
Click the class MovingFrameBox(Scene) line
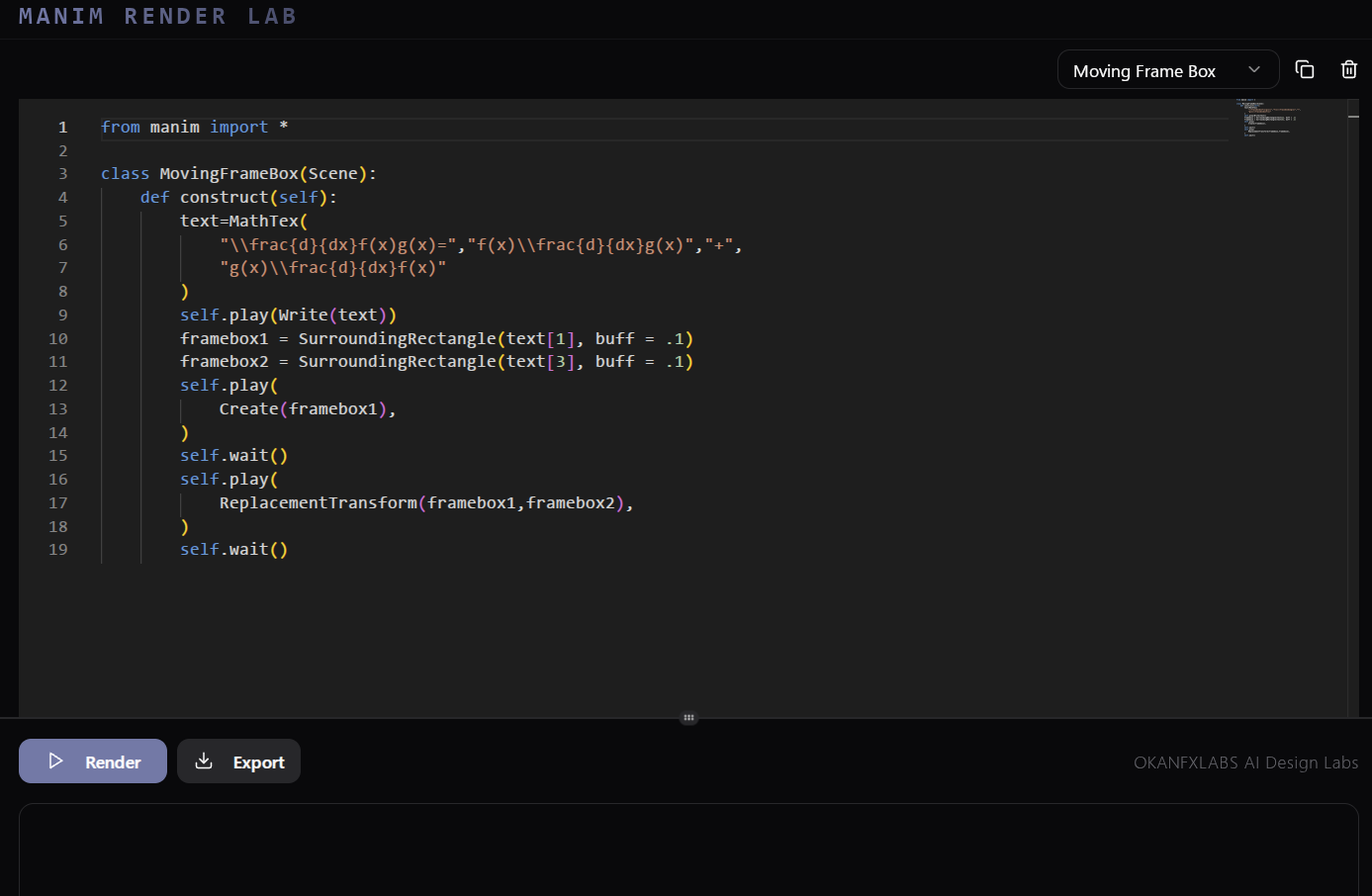[x=238, y=174]
